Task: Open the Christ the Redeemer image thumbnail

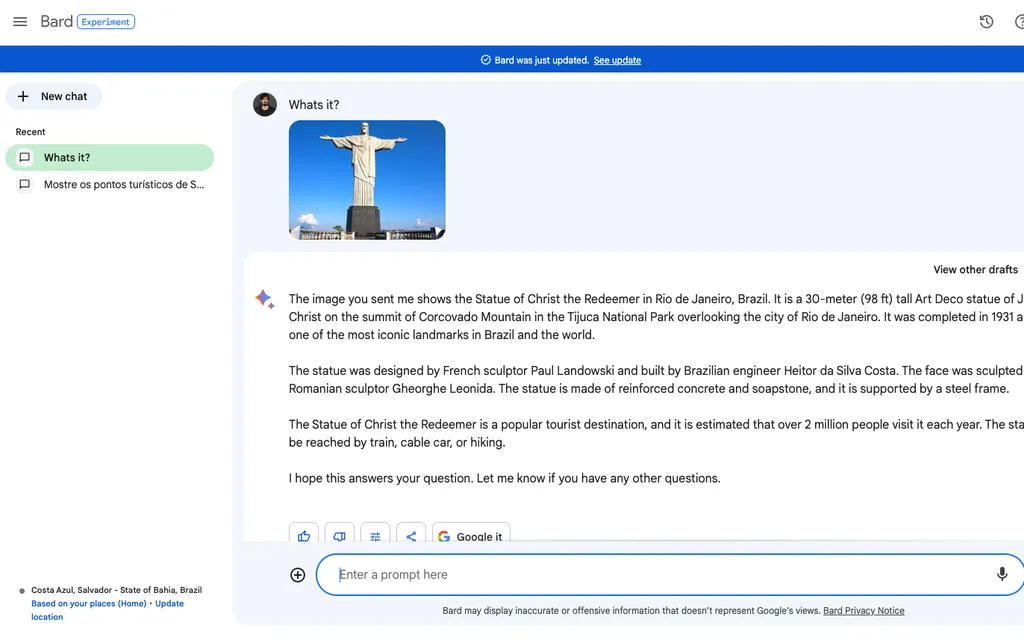Action: tap(367, 180)
